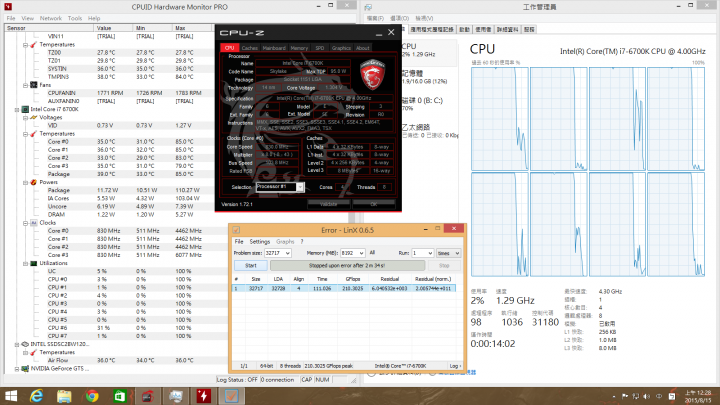The width and height of the screenshot is (720, 405).
Task: Open the Settings menu in LinX
Action: (260, 242)
